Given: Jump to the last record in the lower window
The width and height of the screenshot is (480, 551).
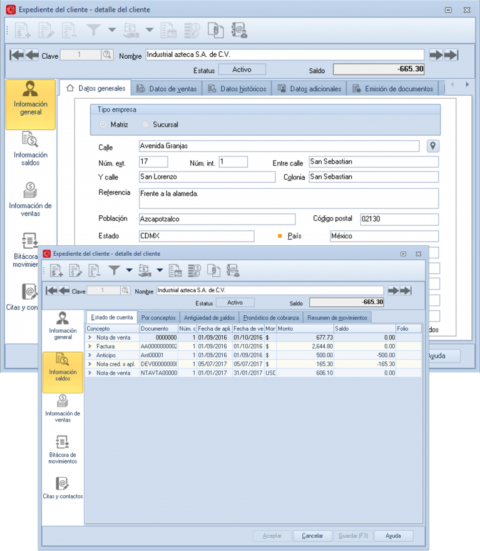Looking at the screenshot, I should coord(406,291).
